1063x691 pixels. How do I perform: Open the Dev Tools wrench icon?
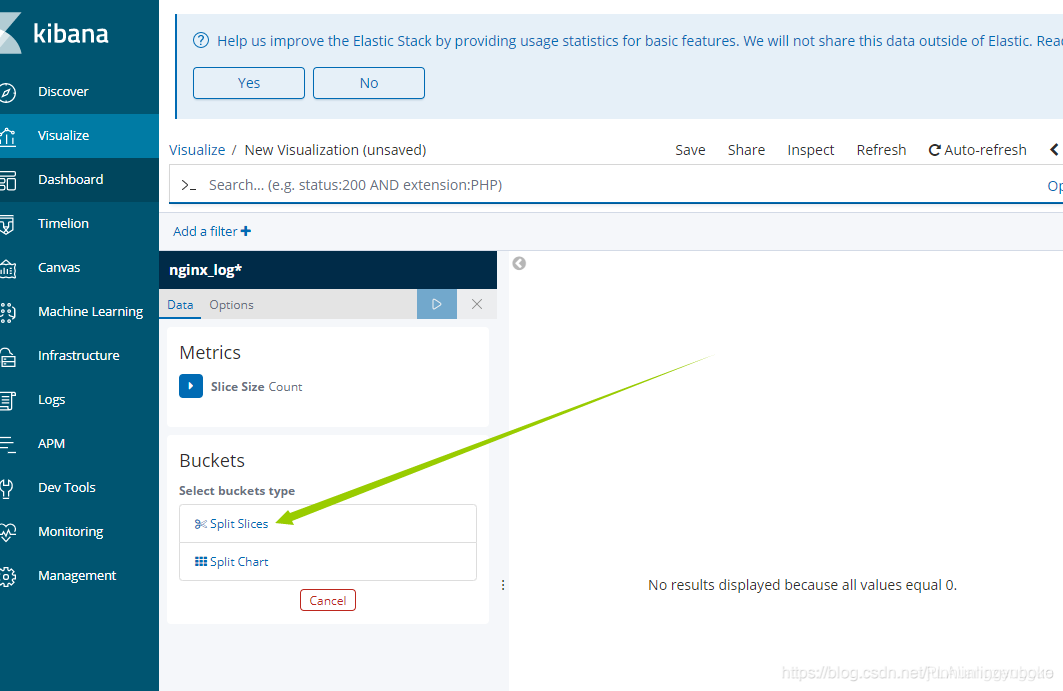[7, 488]
